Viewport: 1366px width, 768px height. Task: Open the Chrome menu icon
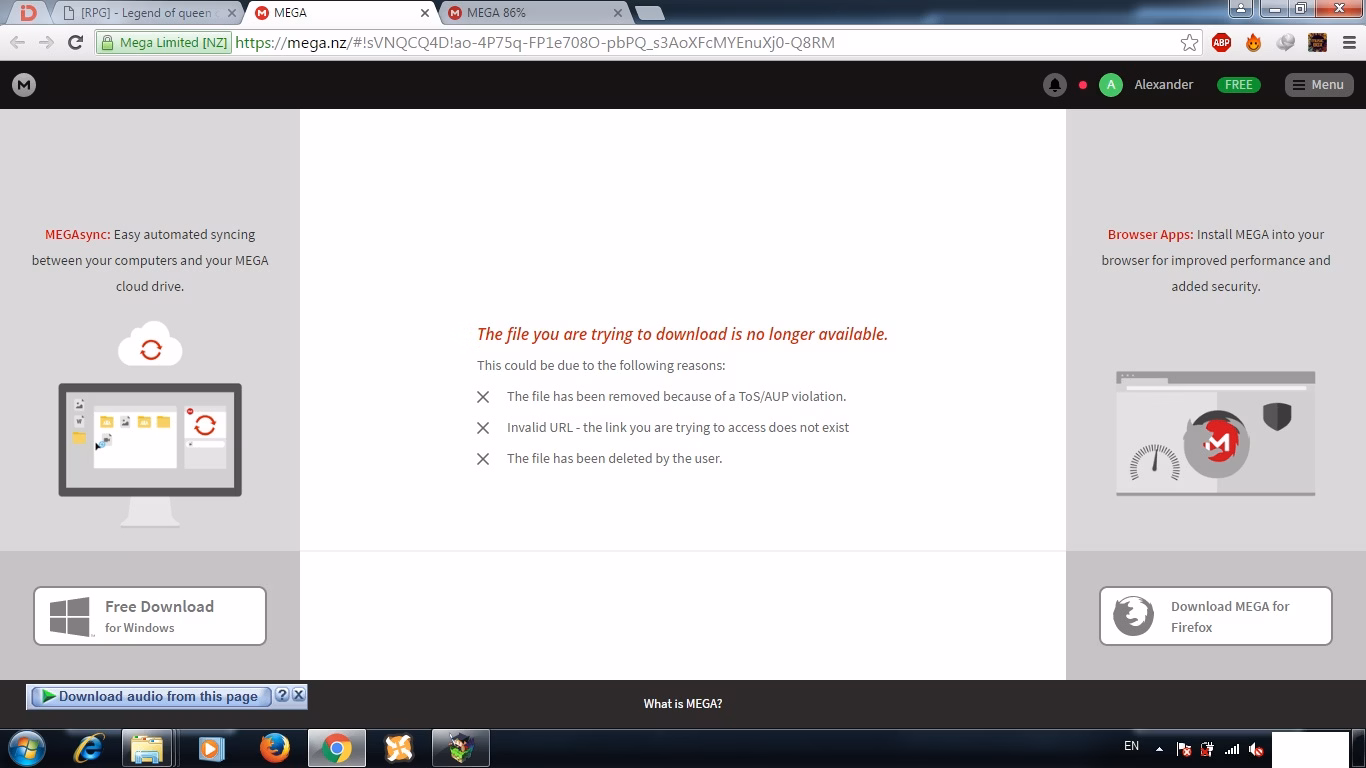click(x=1349, y=42)
